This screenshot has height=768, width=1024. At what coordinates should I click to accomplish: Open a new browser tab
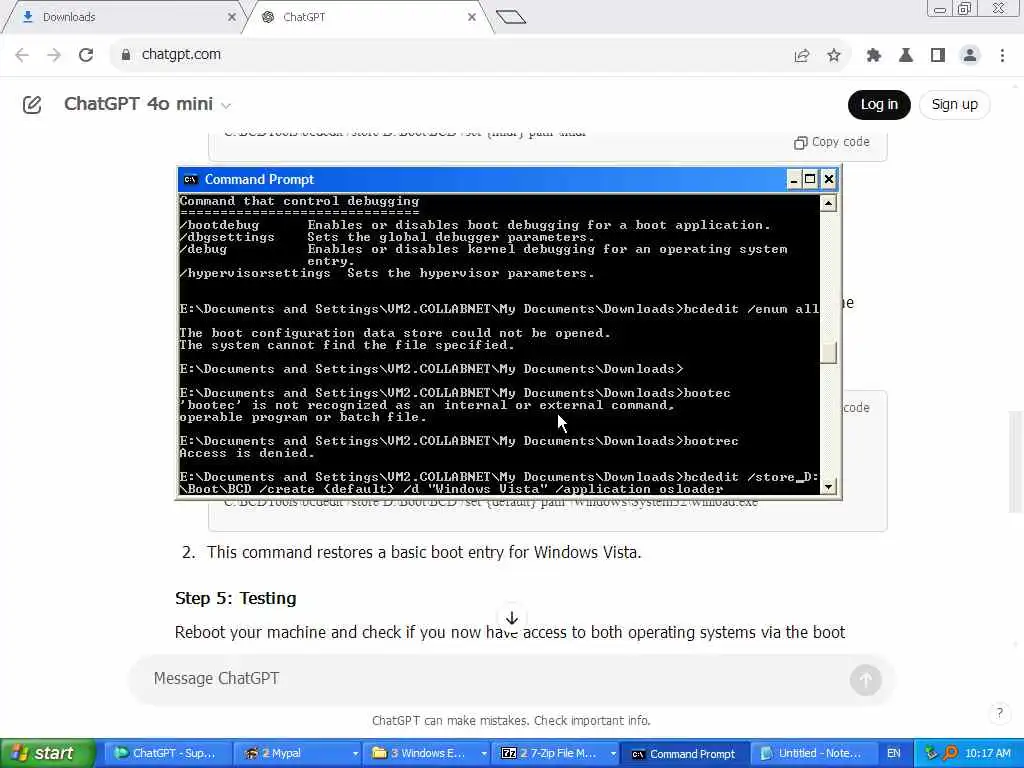(x=511, y=17)
